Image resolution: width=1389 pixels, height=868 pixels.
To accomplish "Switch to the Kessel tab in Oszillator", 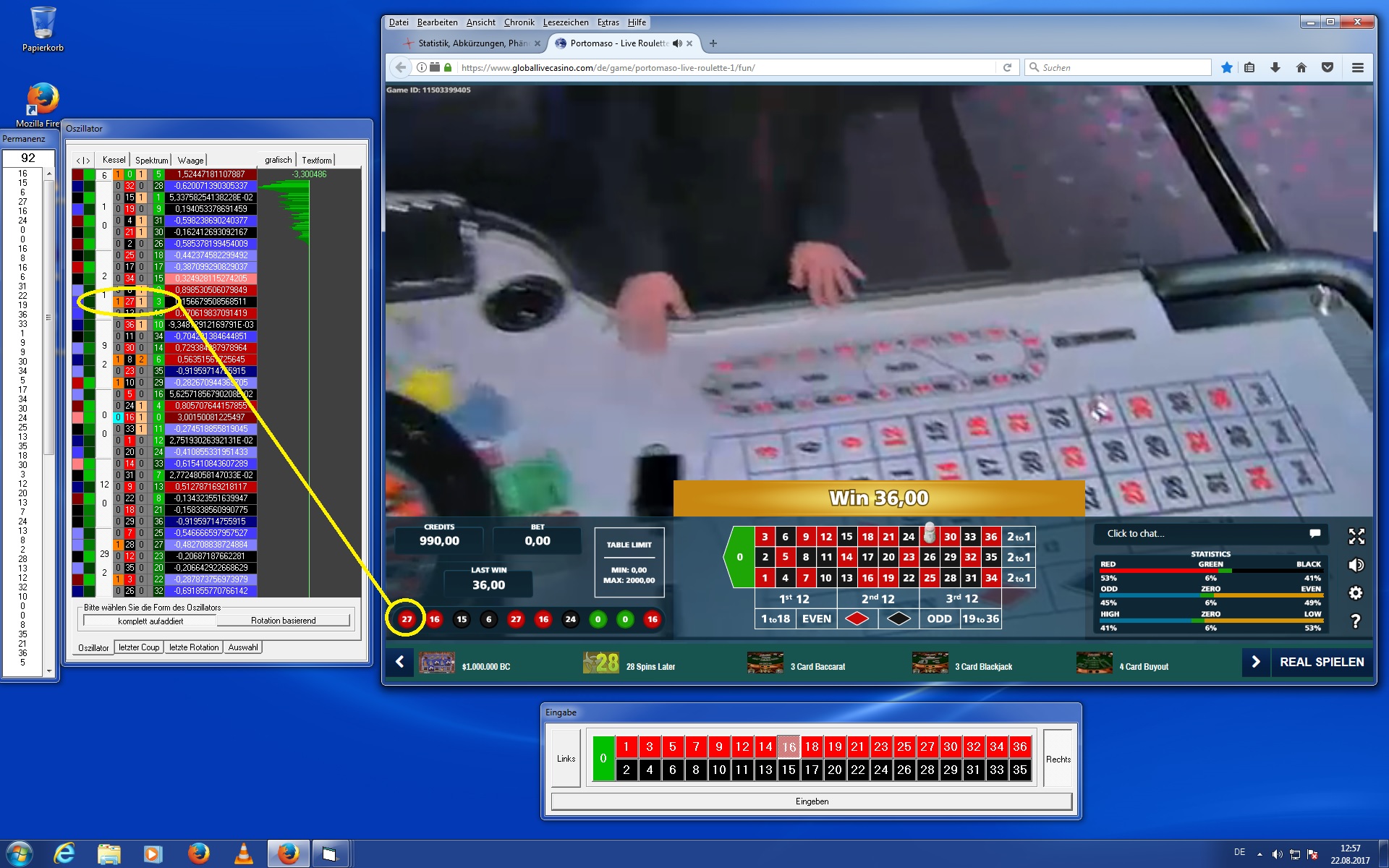I will coord(114,160).
